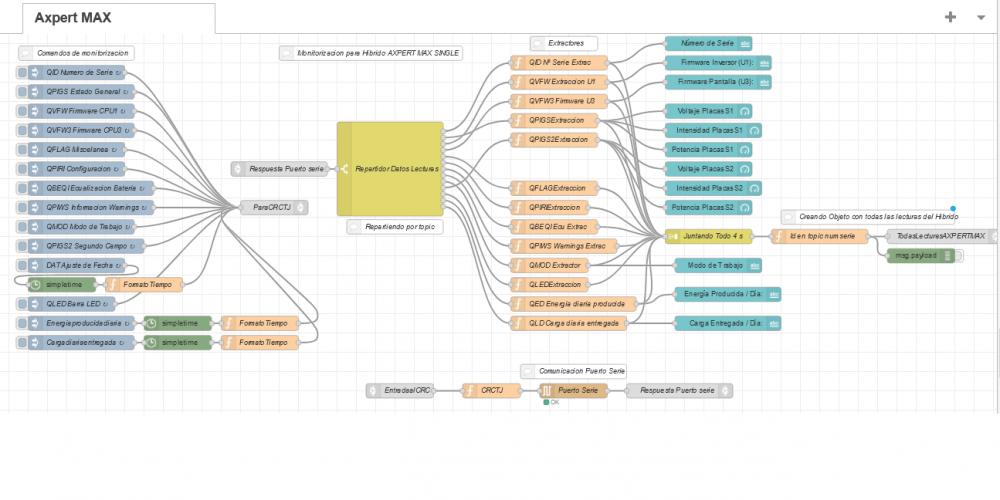Select the ParaCRCTJ link out node
Image resolution: width=1000 pixels, height=500 pixels.
coord(274,207)
